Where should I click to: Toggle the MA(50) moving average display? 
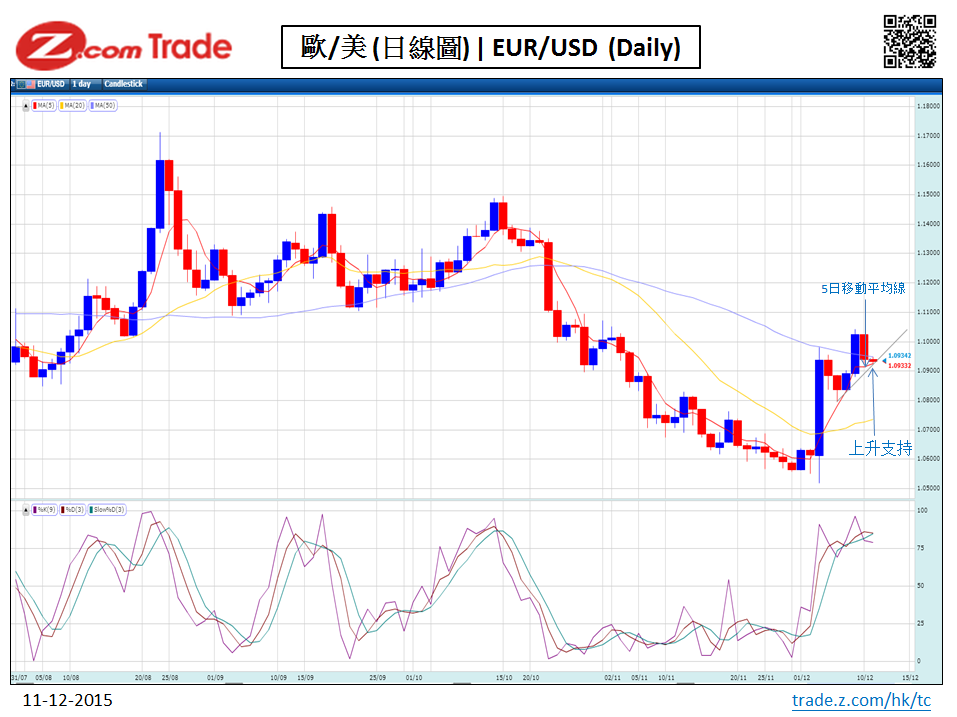tap(92, 105)
